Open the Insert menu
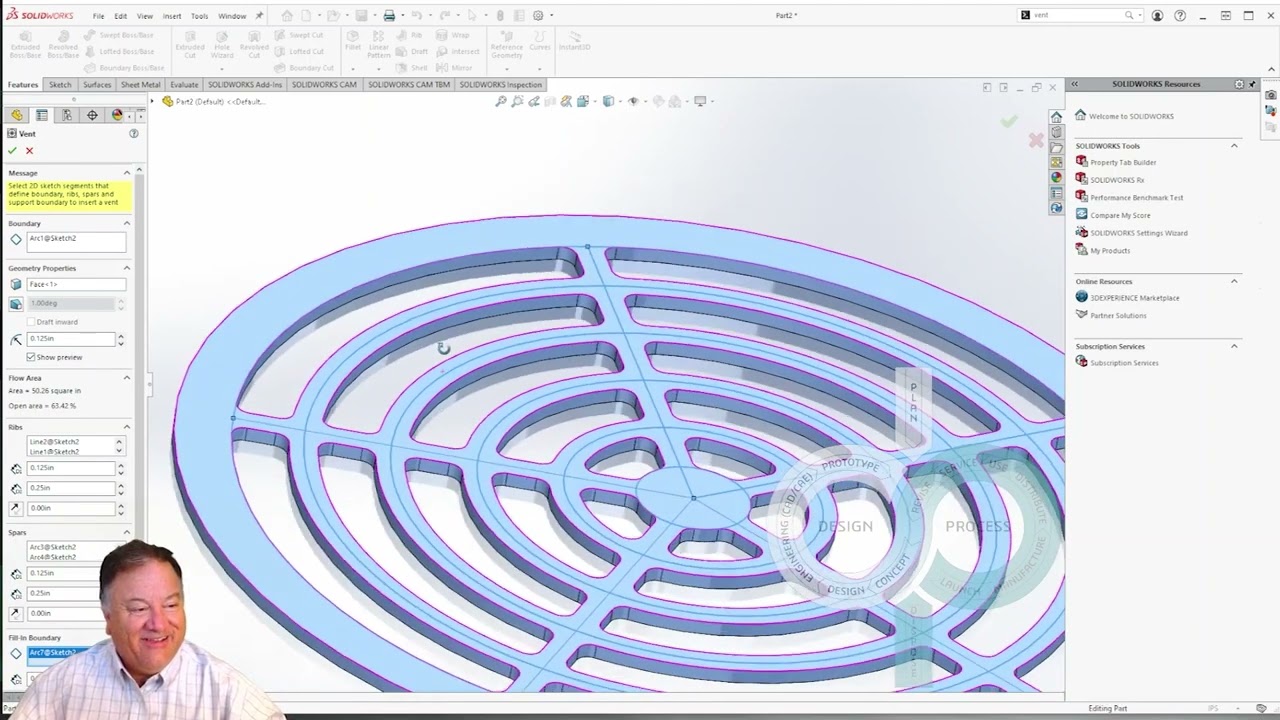The image size is (1280, 720). tap(172, 16)
